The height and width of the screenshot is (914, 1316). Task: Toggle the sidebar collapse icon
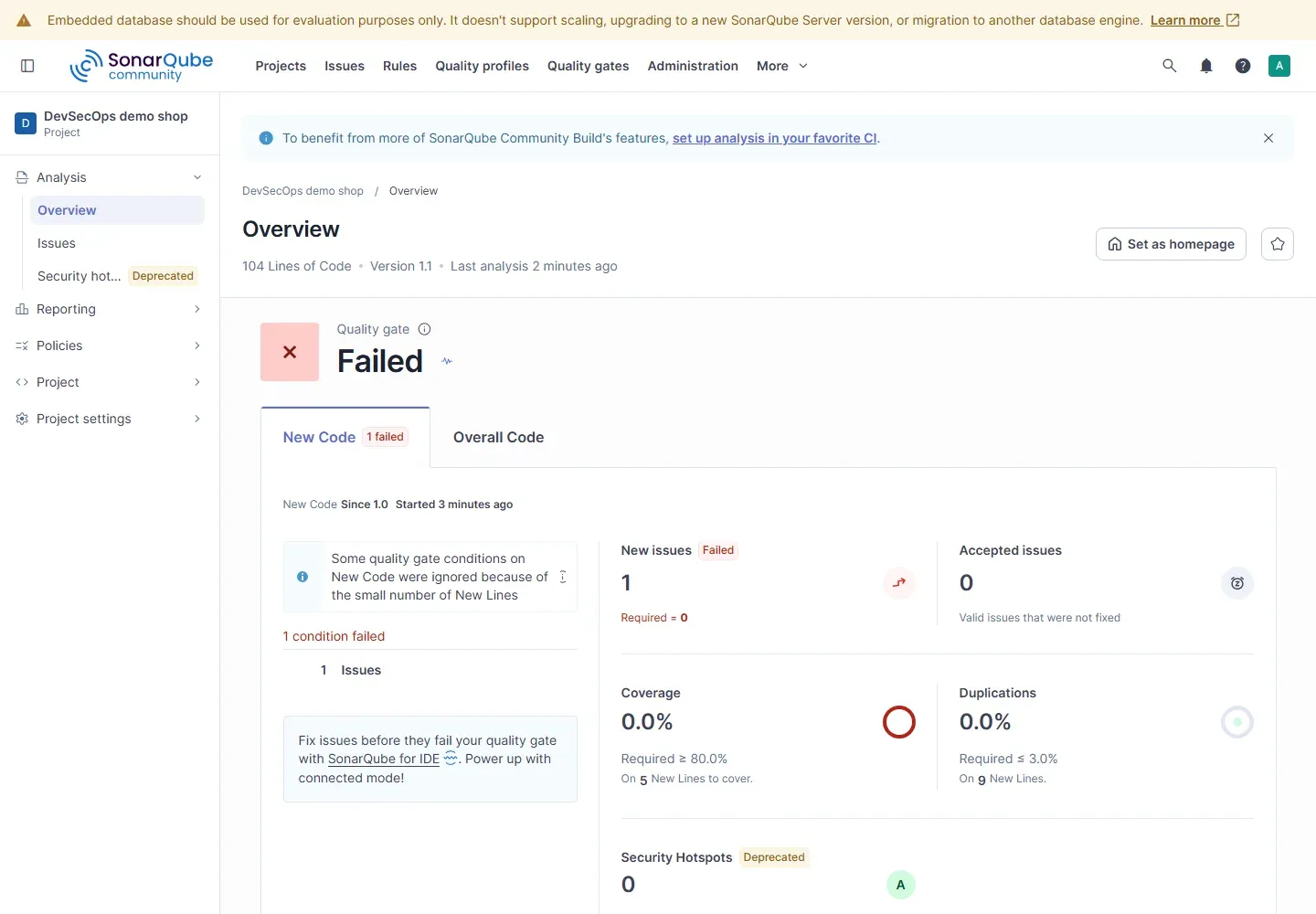(x=27, y=66)
